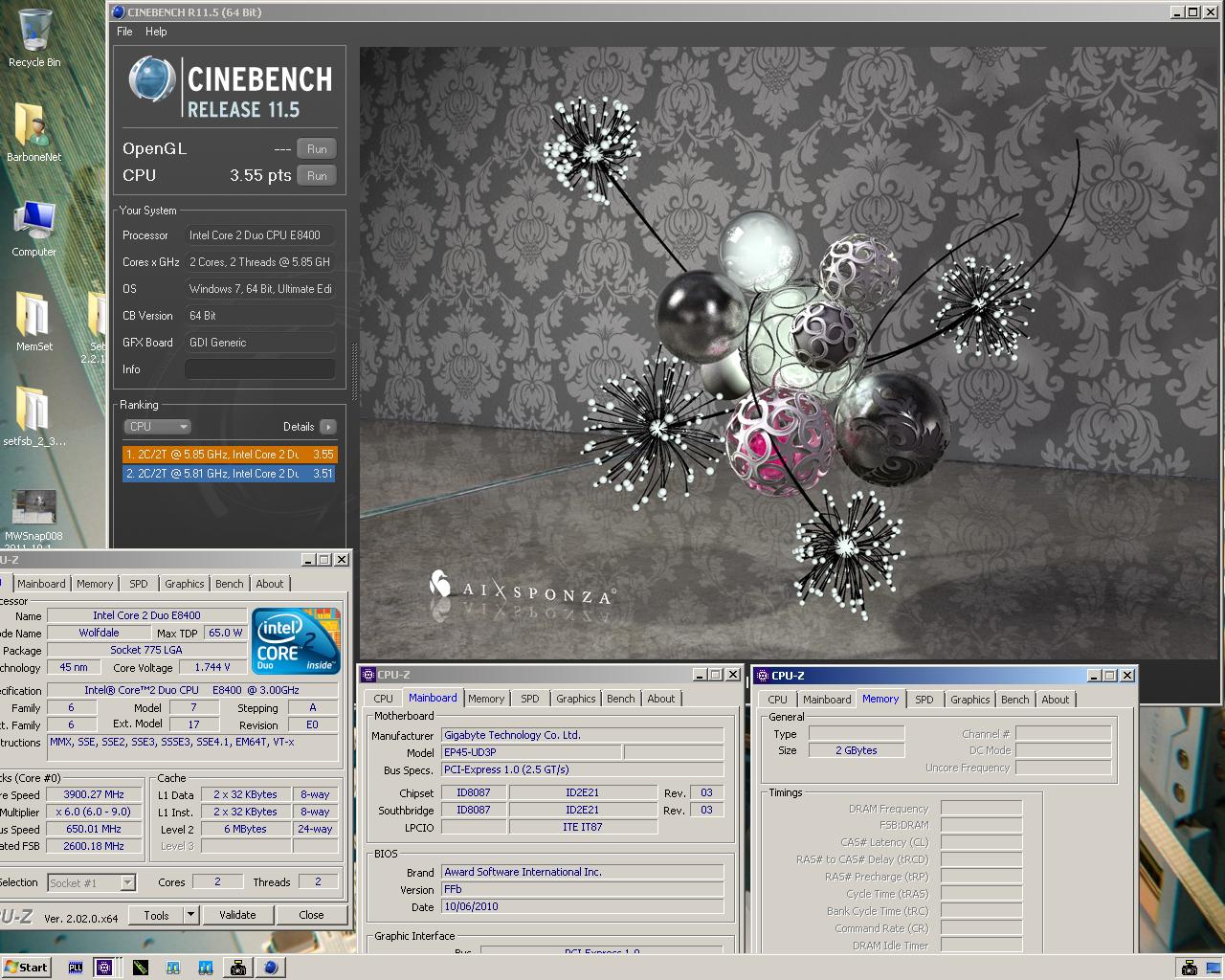Viewport: 1225px width, 980px height.
Task: Open the CPU ranking dropdown
Action: pyautogui.click(x=158, y=427)
